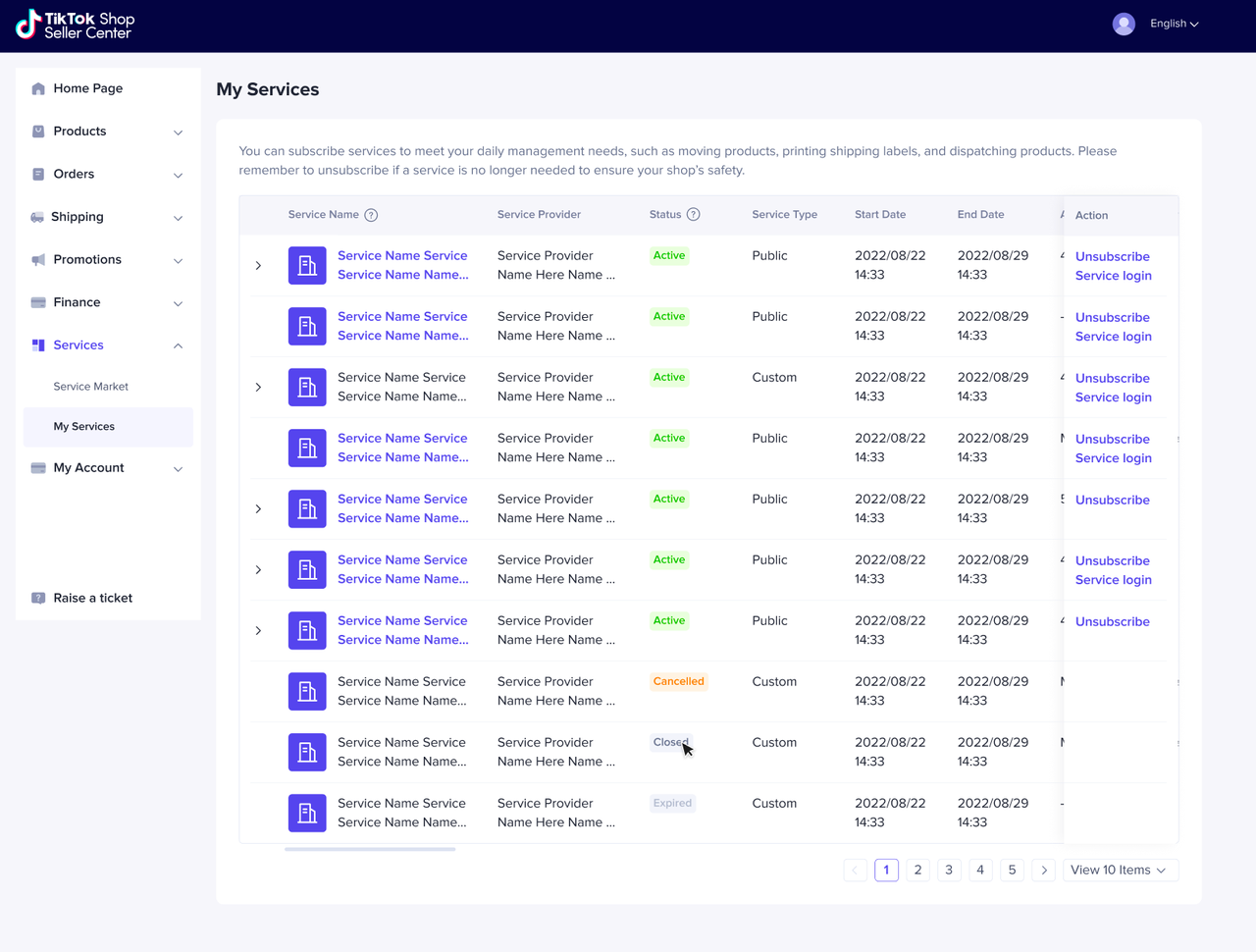
Task: Select My Services in the sidebar
Action: (84, 427)
